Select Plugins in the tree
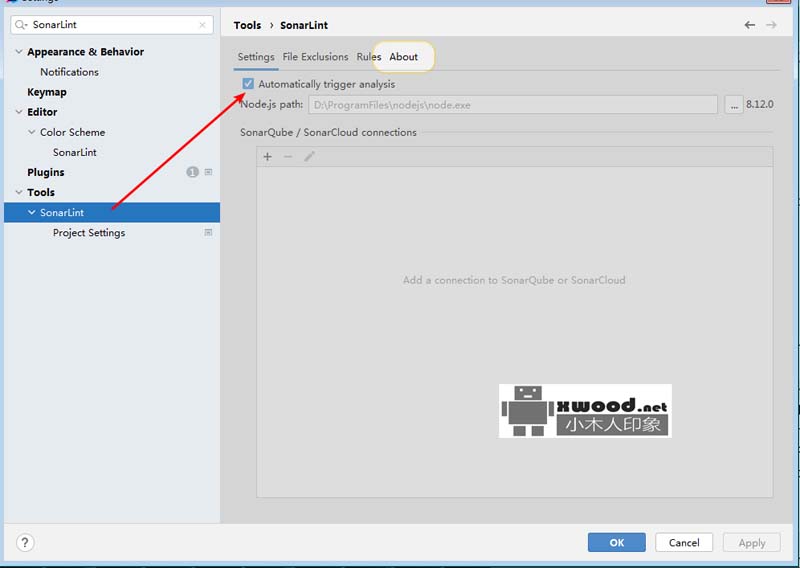 46,172
